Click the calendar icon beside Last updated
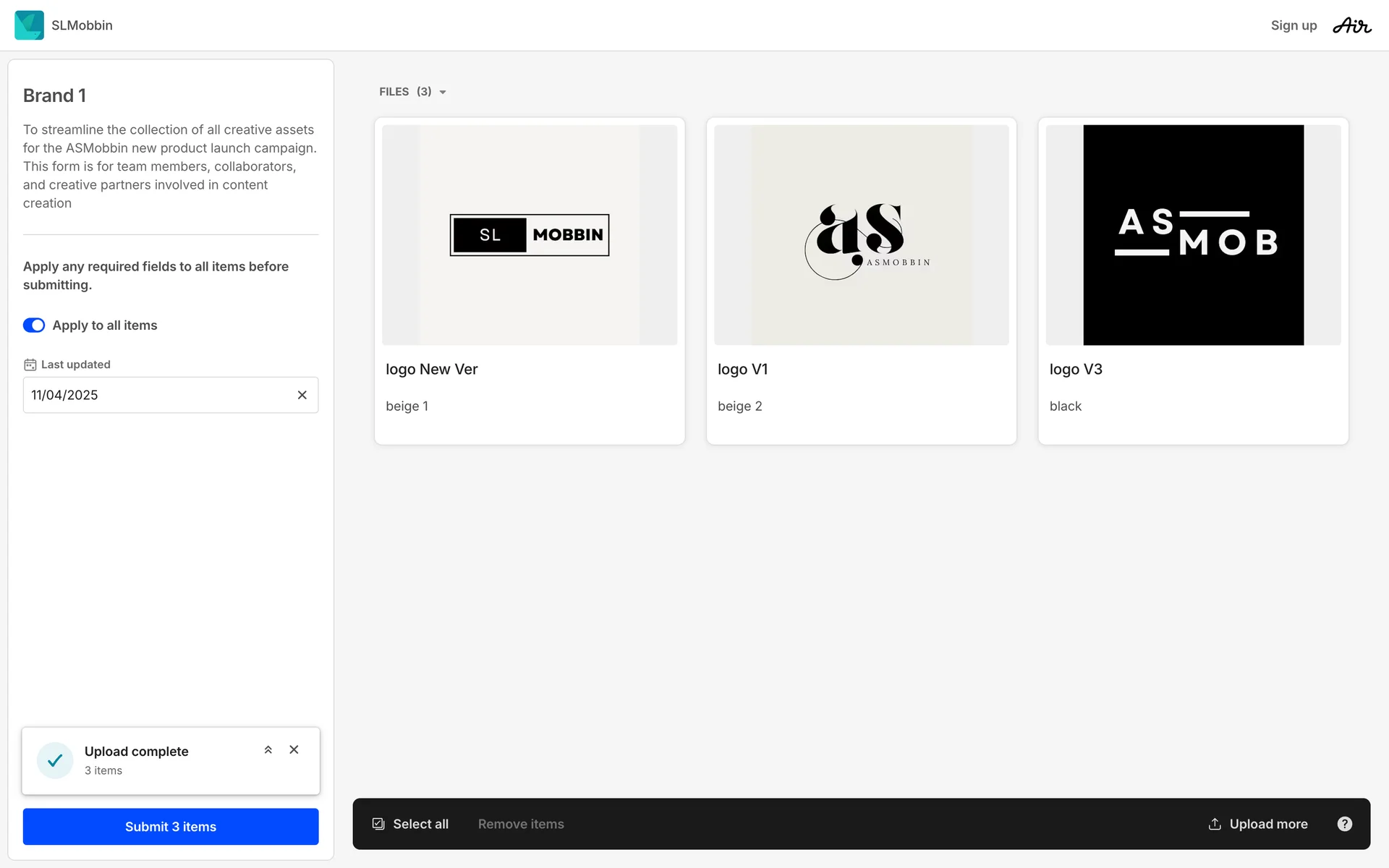 (30, 365)
